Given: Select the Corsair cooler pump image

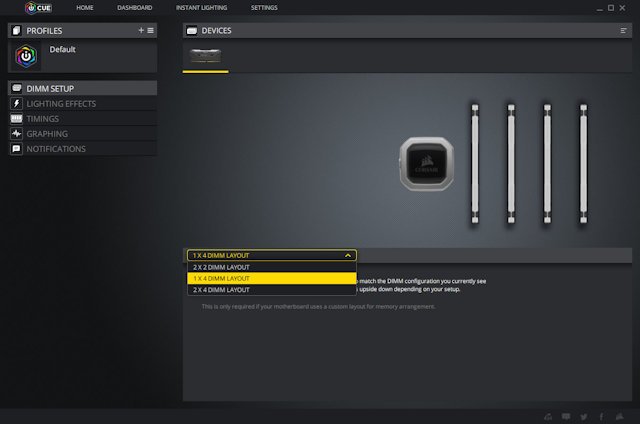Looking at the screenshot, I should click(x=427, y=164).
